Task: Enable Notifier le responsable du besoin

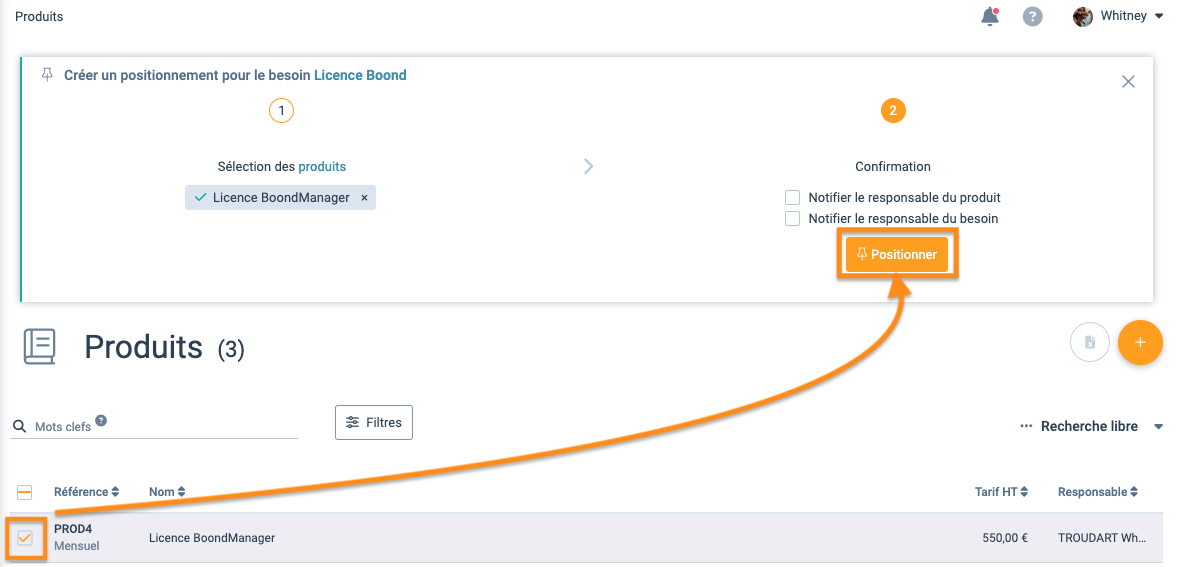Action: pos(793,219)
